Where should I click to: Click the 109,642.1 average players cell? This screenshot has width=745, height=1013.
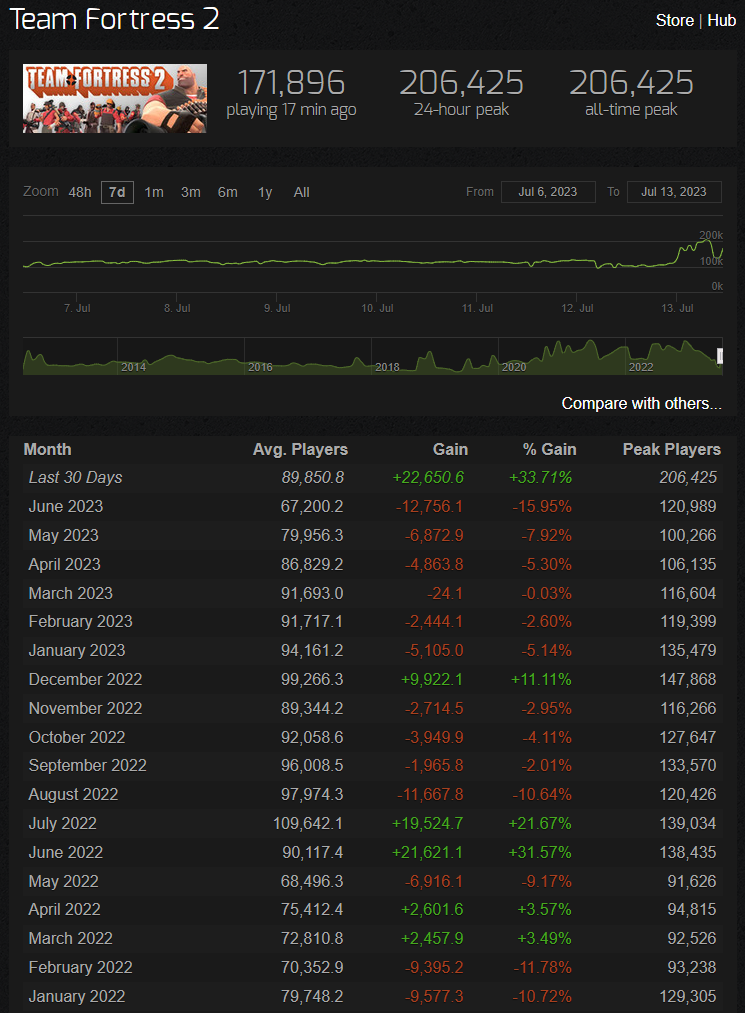click(308, 824)
